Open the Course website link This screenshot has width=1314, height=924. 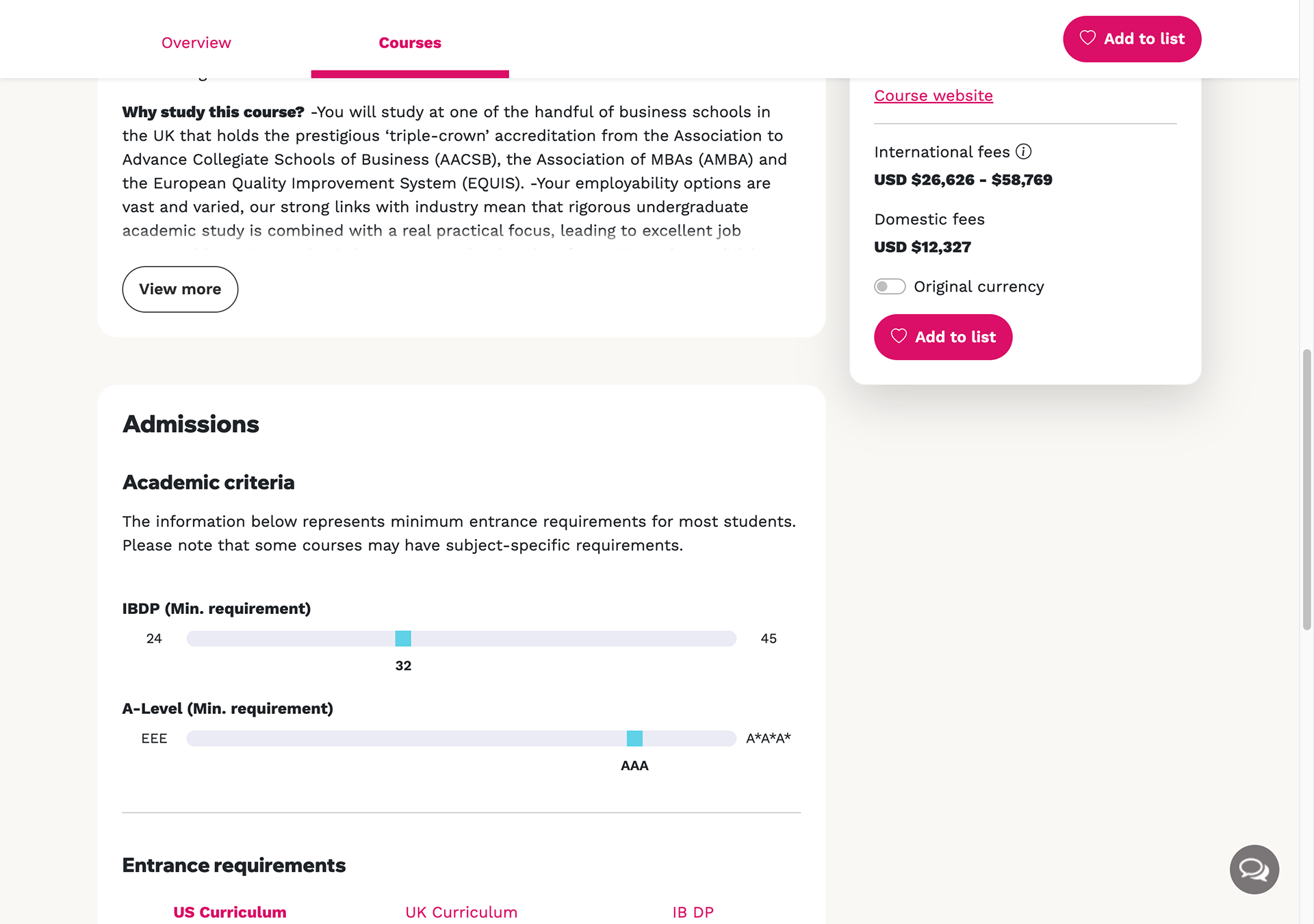pos(933,95)
